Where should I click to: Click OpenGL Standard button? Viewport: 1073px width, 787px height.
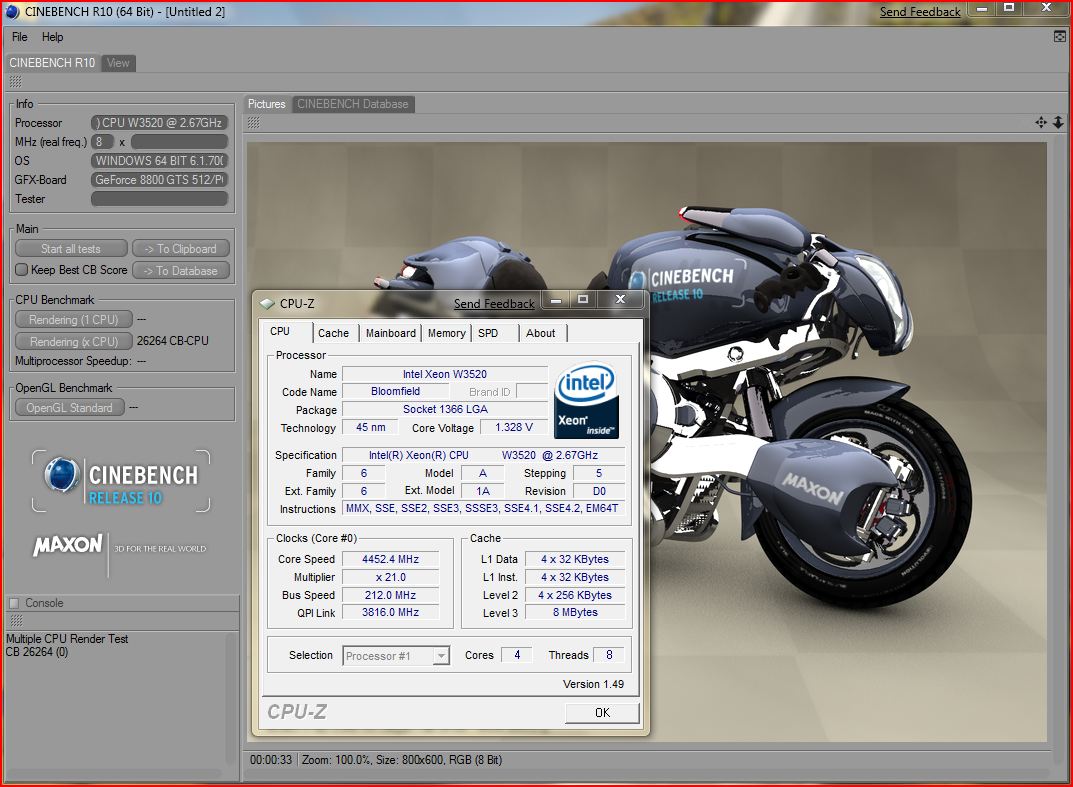(70, 408)
